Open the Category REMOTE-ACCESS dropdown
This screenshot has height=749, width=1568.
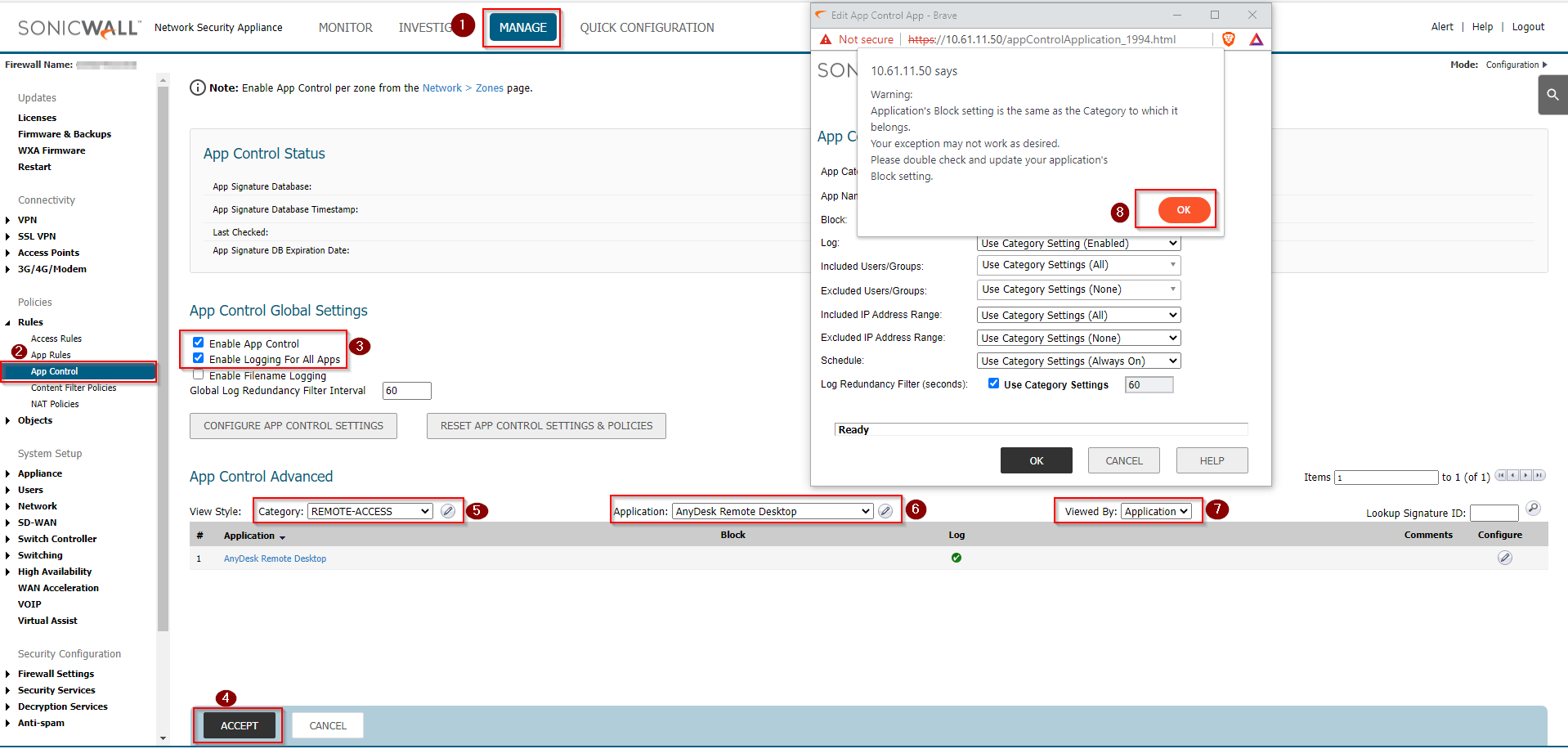[x=370, y=511]
